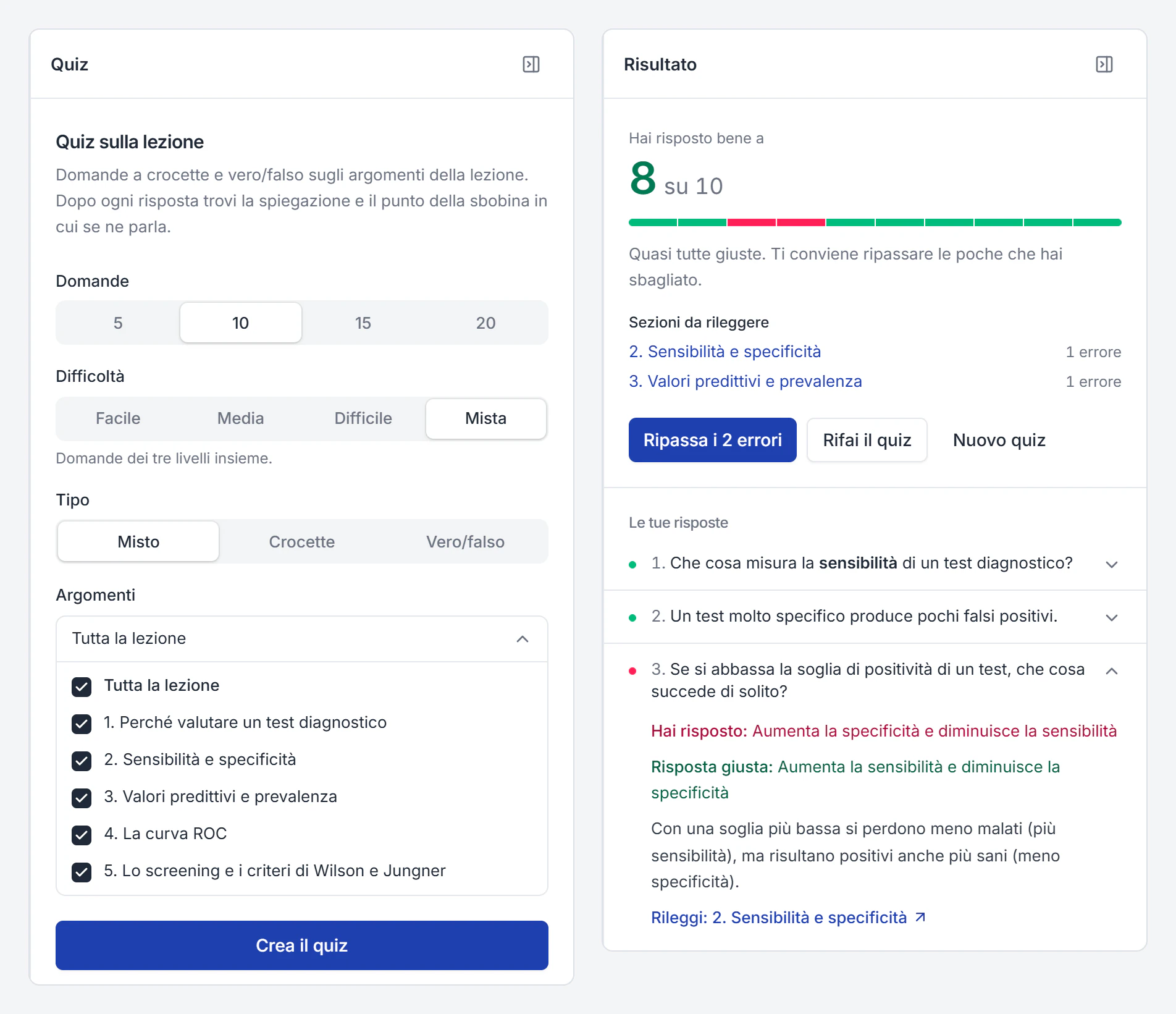Collapse the Risultato panel using sidebar icon
The height and width of the screenshot is (1014, 1176).
coord(1104,64)
